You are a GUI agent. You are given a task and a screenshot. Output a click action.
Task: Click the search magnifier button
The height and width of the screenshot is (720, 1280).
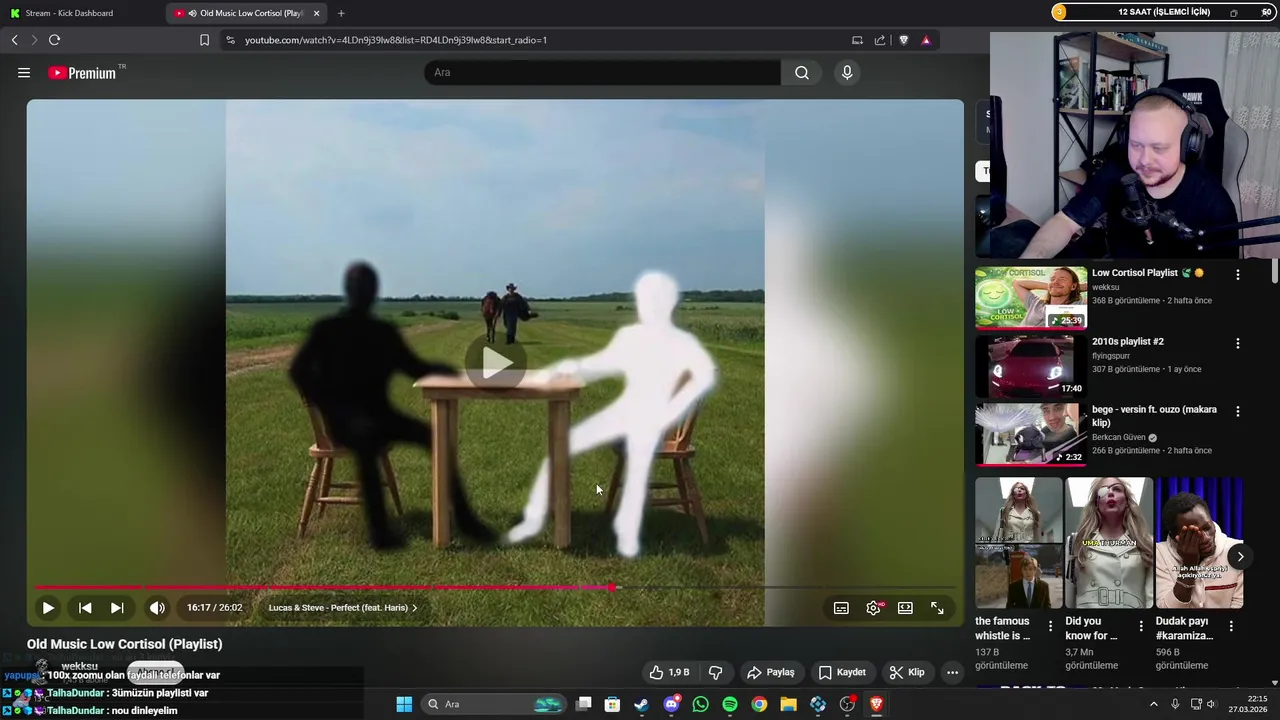click(x=802, y=72)
